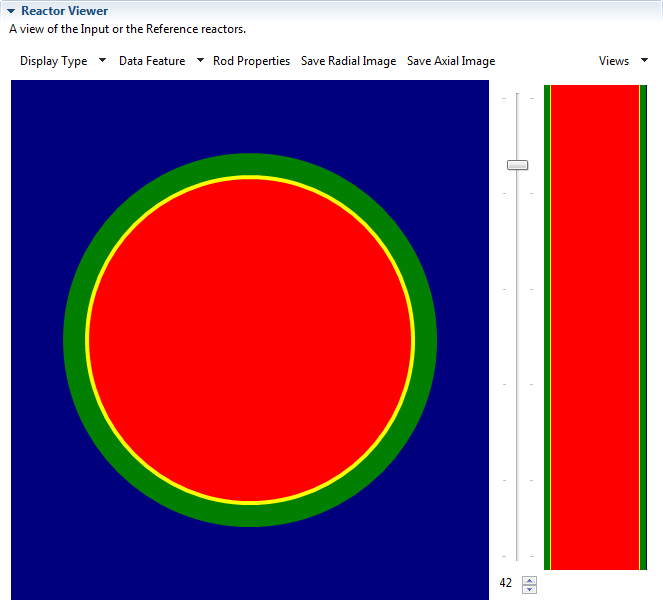This screenshot has height=605, width=663.
Task: Open Rod Properties
Action: (252, 61)
